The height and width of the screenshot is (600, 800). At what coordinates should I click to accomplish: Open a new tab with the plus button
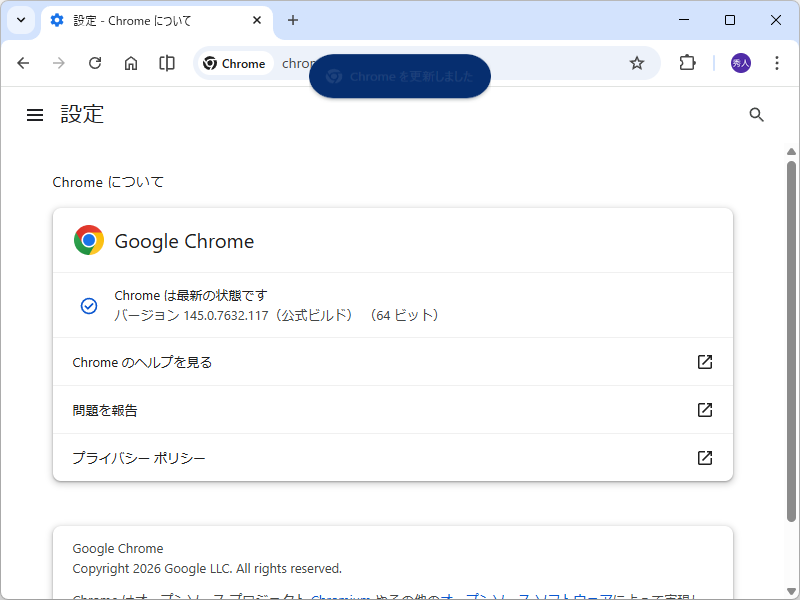pyautogui.click(x=293, y=20)
